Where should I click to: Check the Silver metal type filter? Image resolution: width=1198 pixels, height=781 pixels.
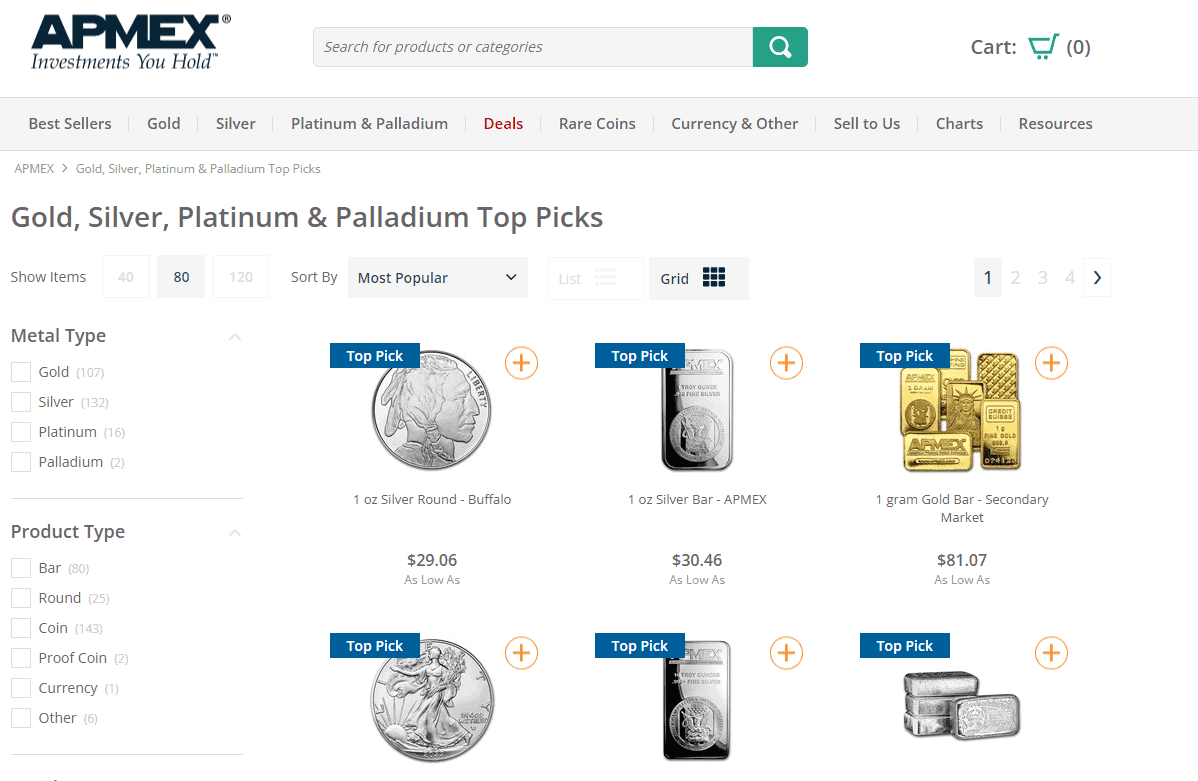21,402
